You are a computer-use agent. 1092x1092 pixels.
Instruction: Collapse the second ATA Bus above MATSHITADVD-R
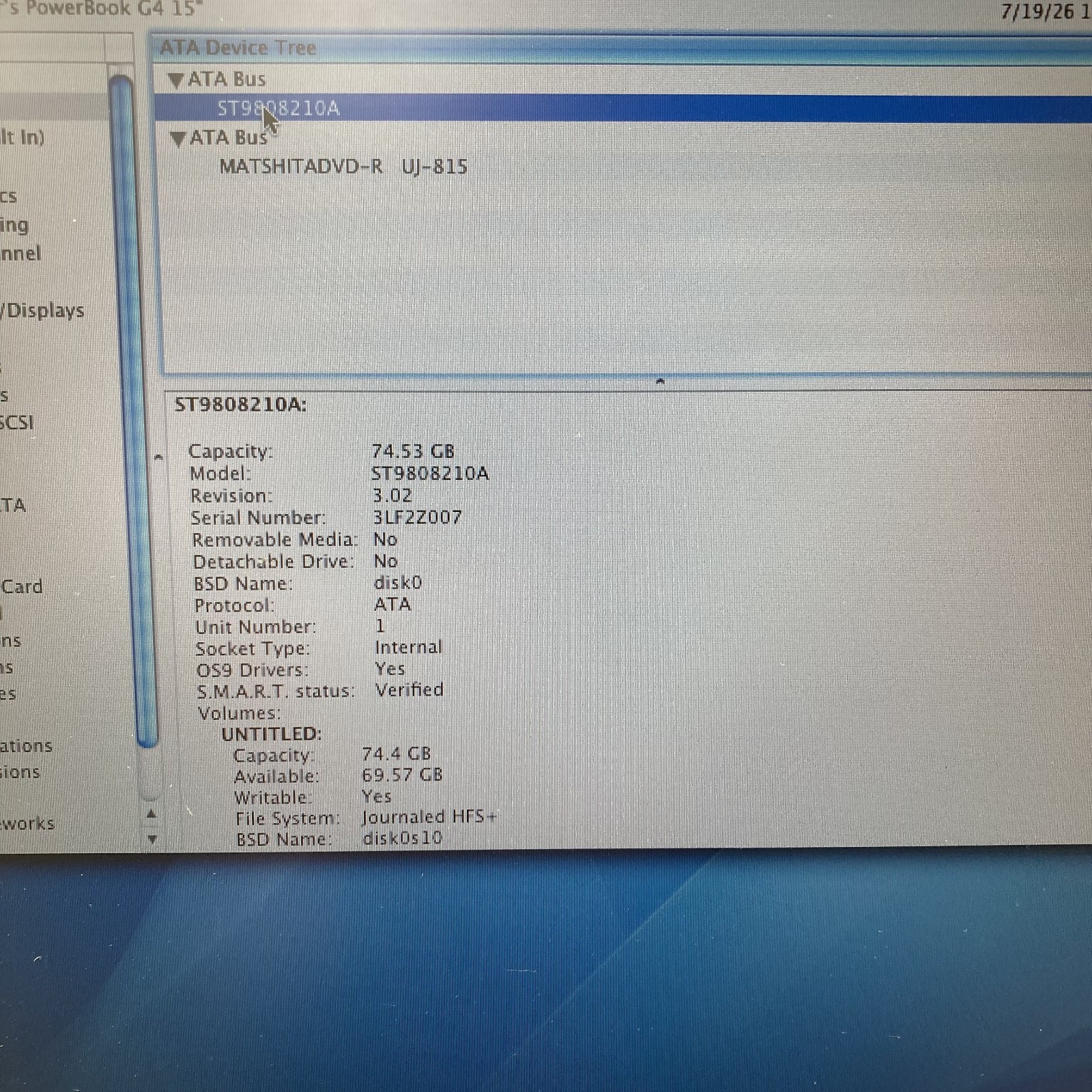(x=177, y=139)
